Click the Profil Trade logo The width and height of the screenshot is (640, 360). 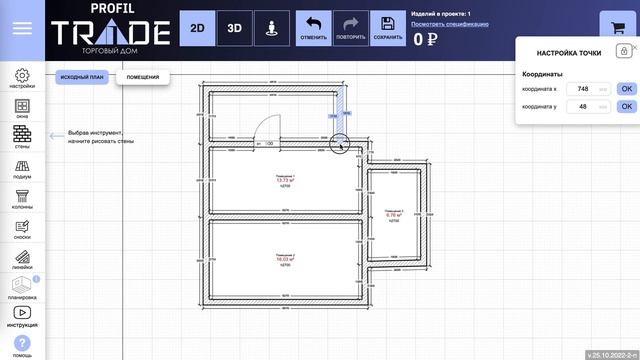point(111,29)
